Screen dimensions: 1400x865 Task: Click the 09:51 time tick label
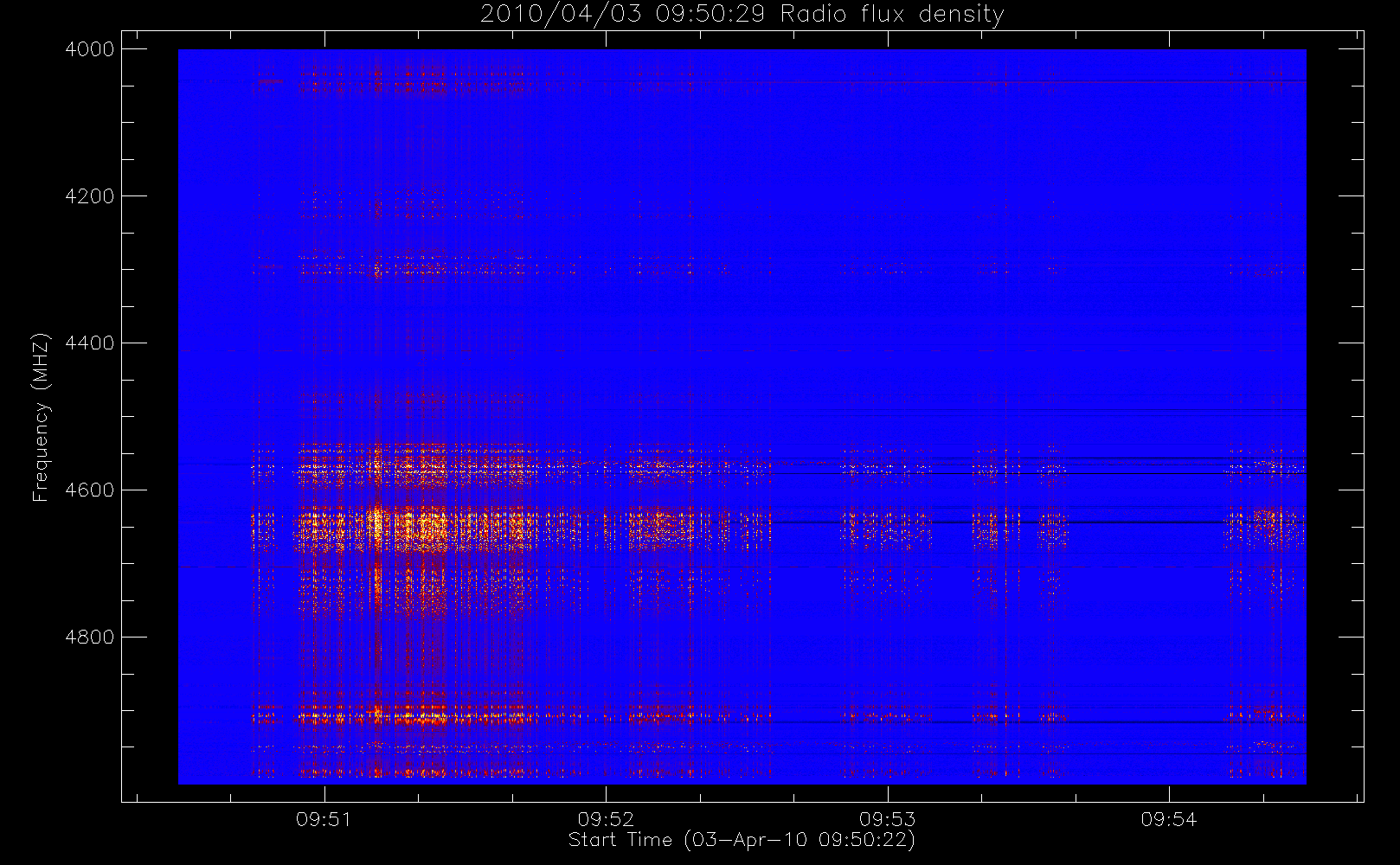tap(324, 819)
